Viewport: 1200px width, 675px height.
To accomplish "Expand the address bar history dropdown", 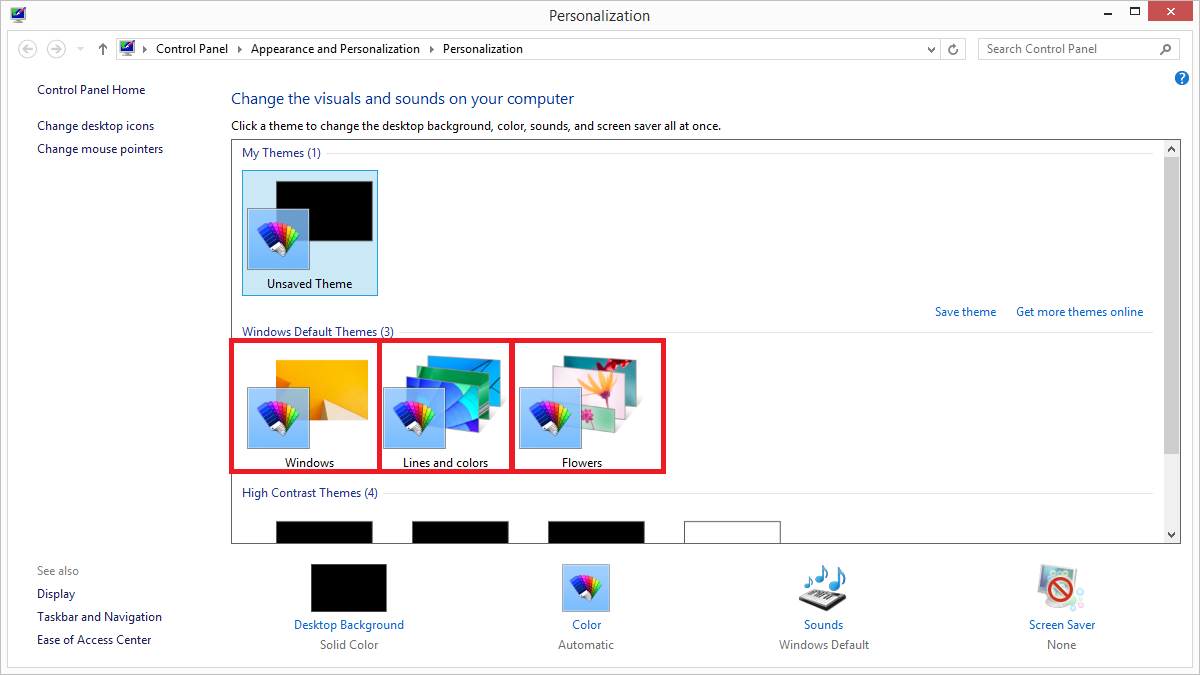I will pos(932,49).
